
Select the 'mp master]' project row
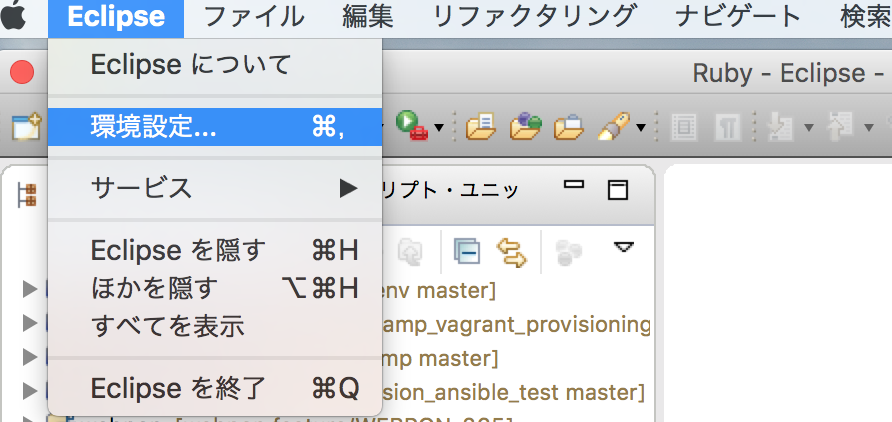coord(441,358)
